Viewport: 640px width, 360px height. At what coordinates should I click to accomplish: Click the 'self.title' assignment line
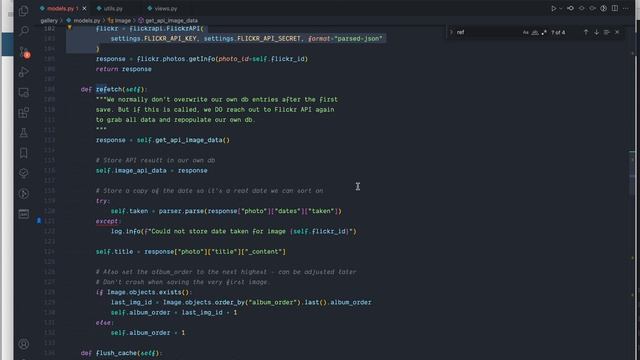tap(191, 252)
